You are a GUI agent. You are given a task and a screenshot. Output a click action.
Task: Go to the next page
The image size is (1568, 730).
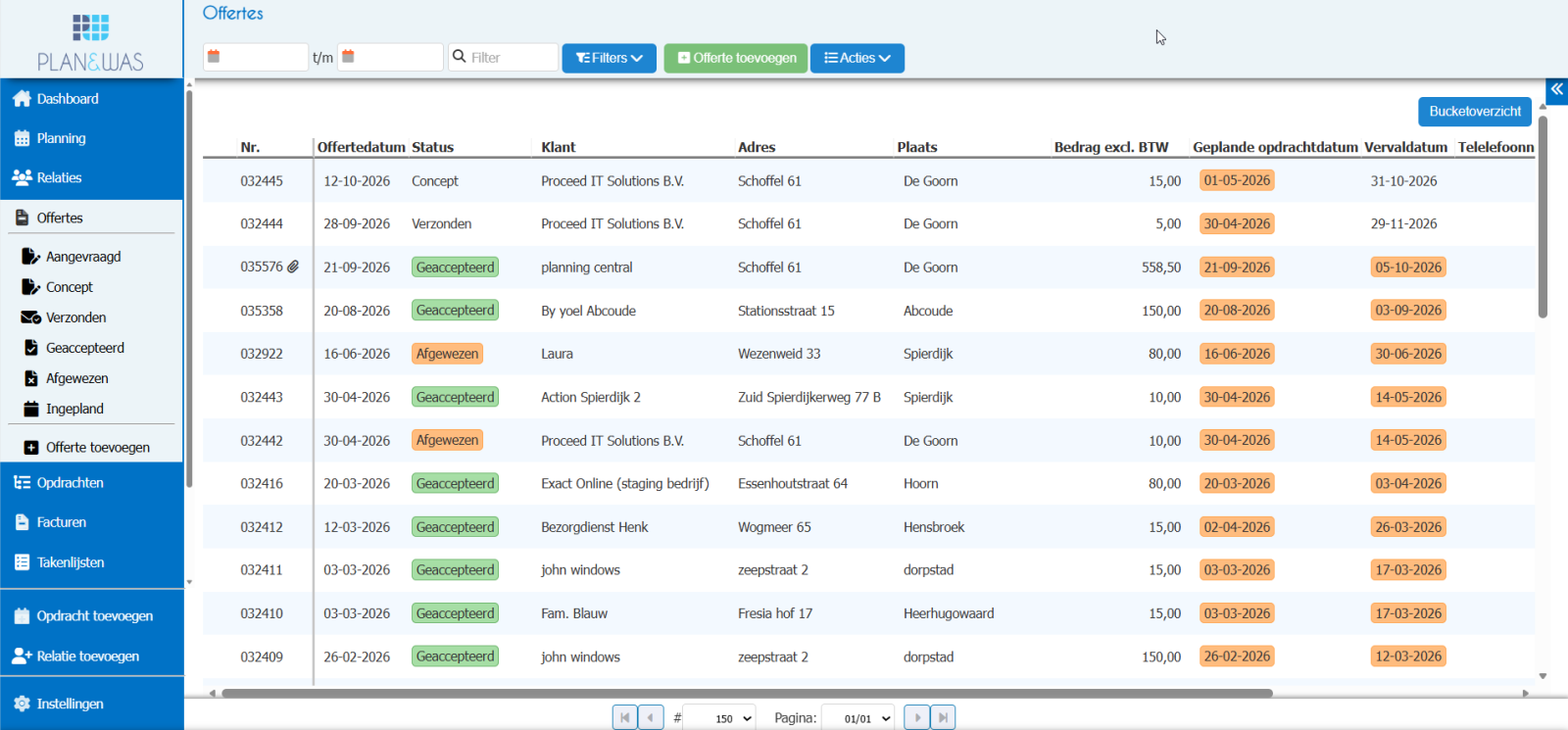(x=916, y=717)
